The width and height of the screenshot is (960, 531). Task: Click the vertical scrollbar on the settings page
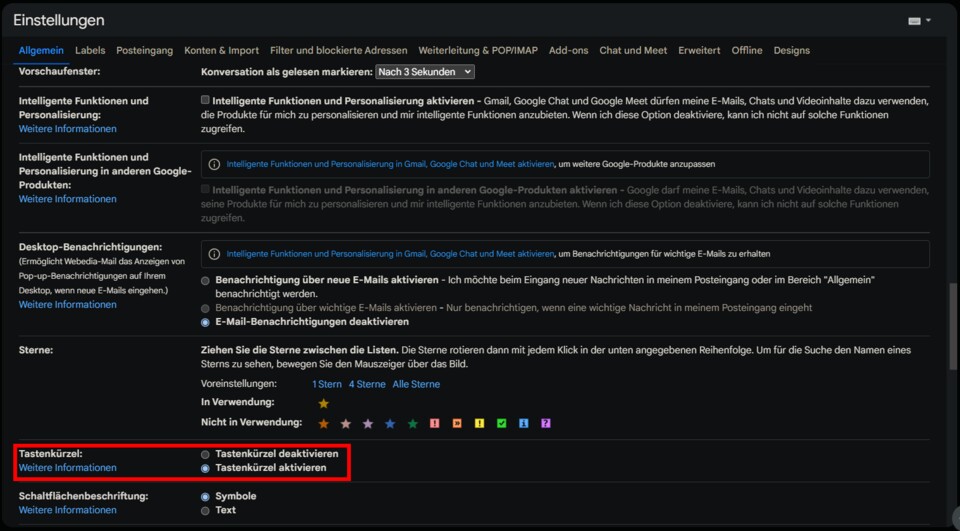(954, 325)
